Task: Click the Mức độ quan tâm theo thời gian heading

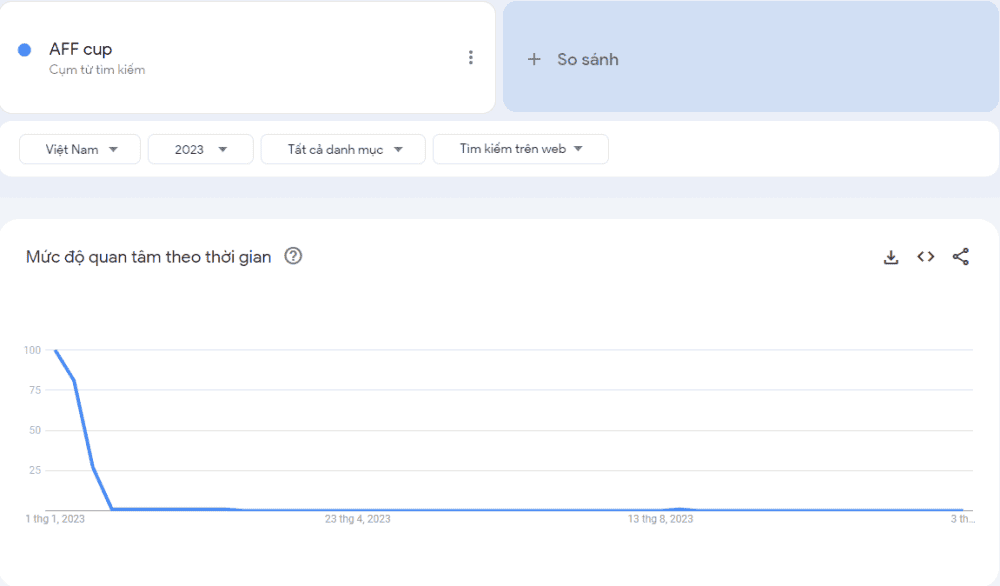Action: [x=149, y=257]
